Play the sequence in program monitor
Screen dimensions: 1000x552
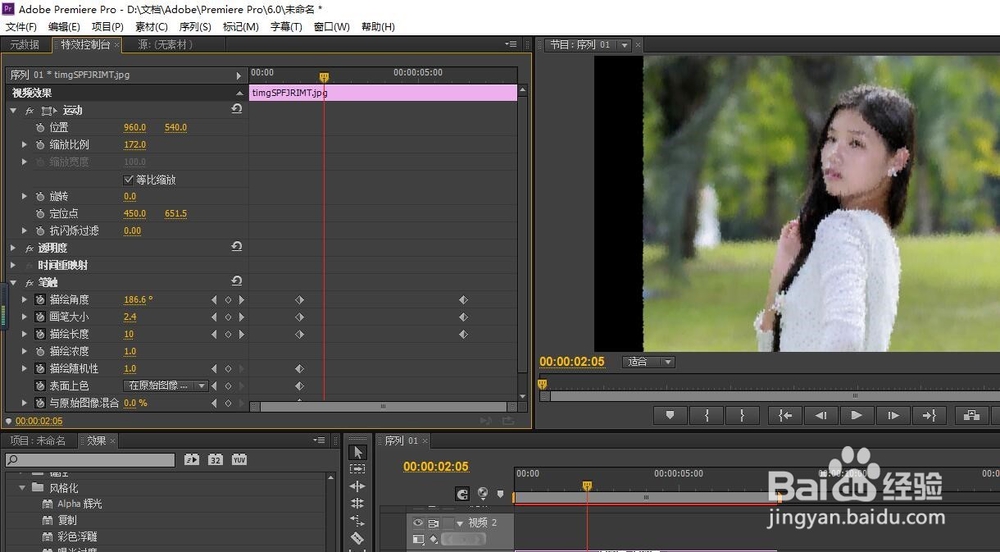coord(857,416)
